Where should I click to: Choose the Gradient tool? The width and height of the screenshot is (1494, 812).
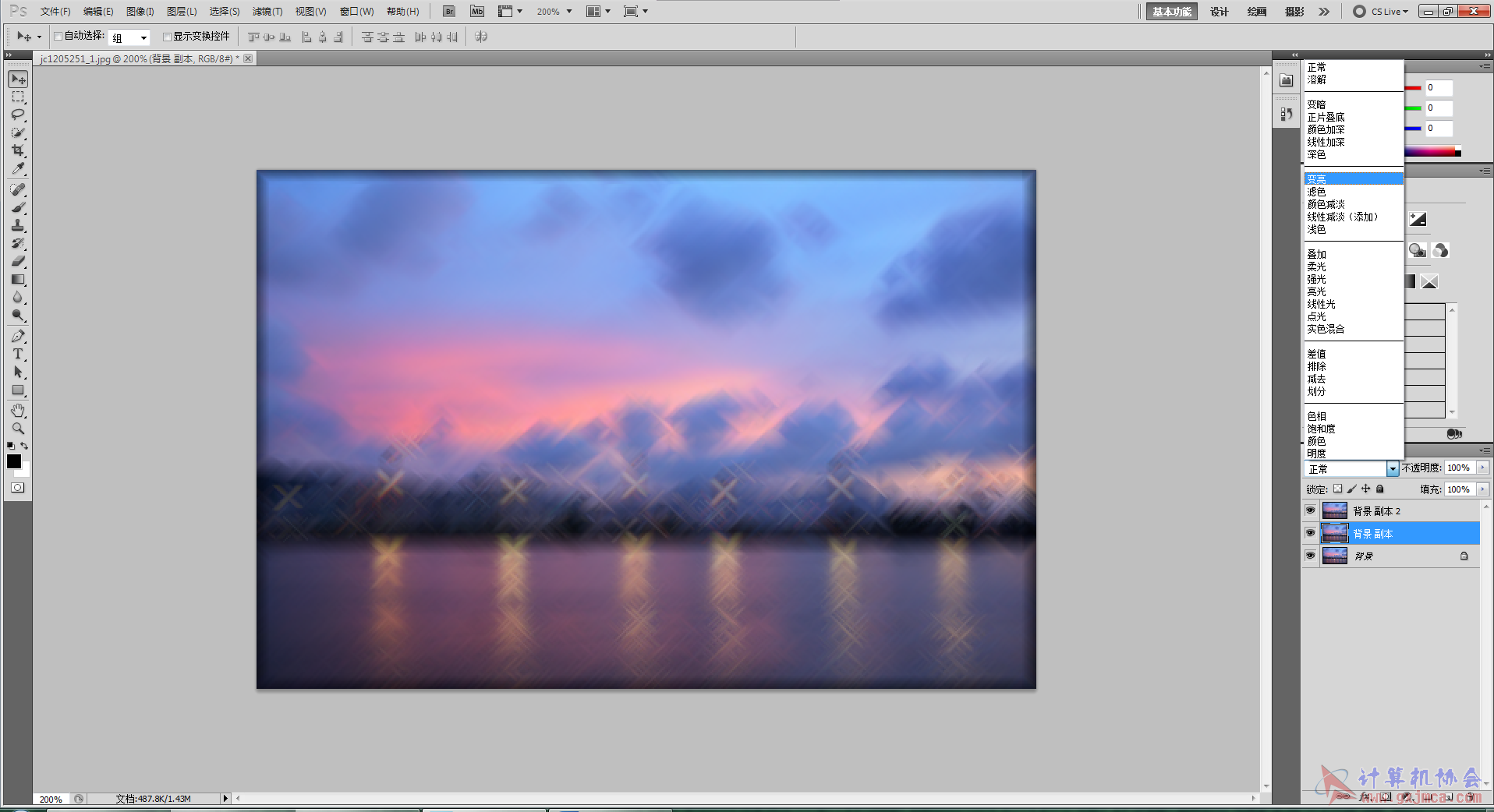pos(18,279)
